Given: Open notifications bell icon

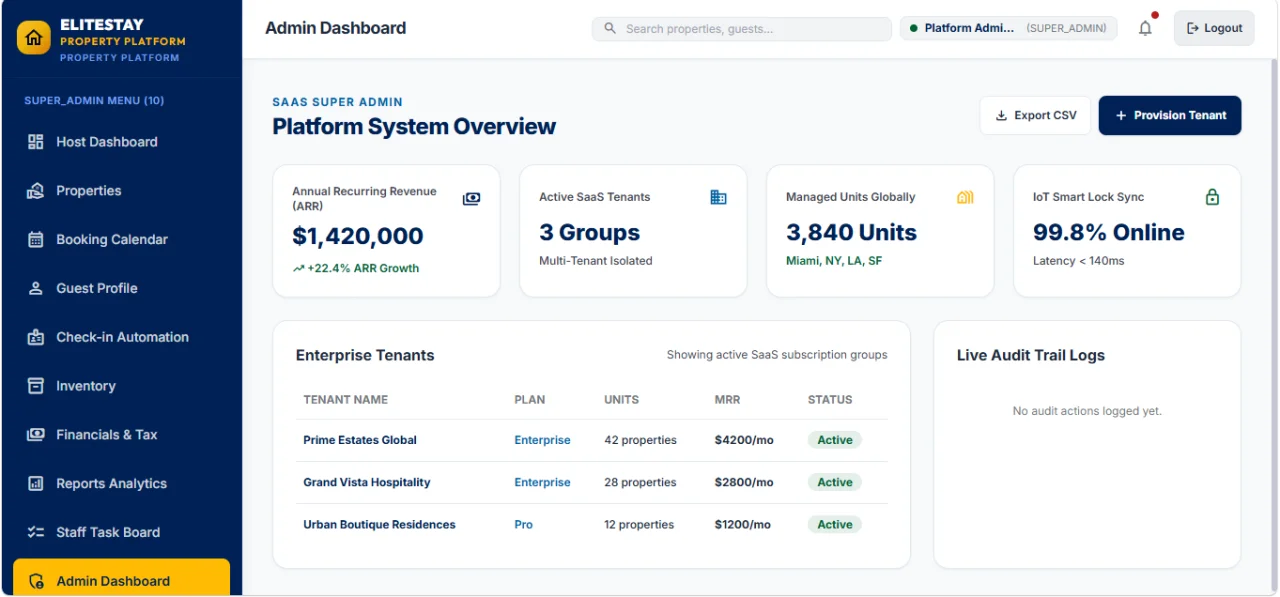Looking at the screenshot, I should coord(1146,29).
